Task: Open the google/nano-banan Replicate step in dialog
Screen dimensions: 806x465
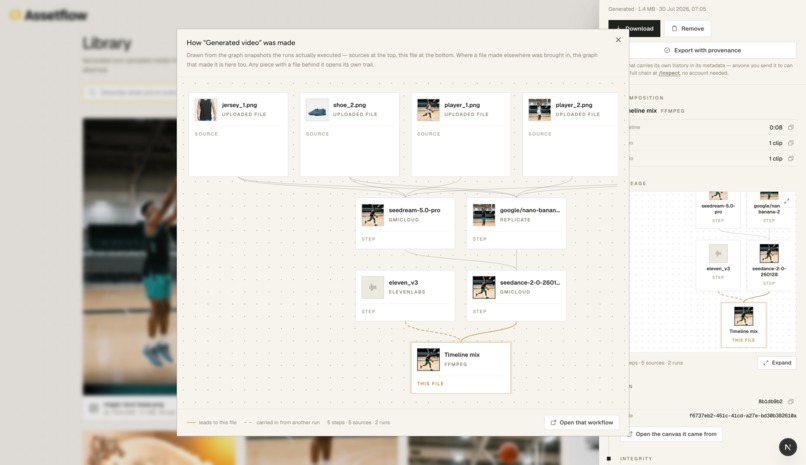Action: pyautogui.click(x=517, y=224)
